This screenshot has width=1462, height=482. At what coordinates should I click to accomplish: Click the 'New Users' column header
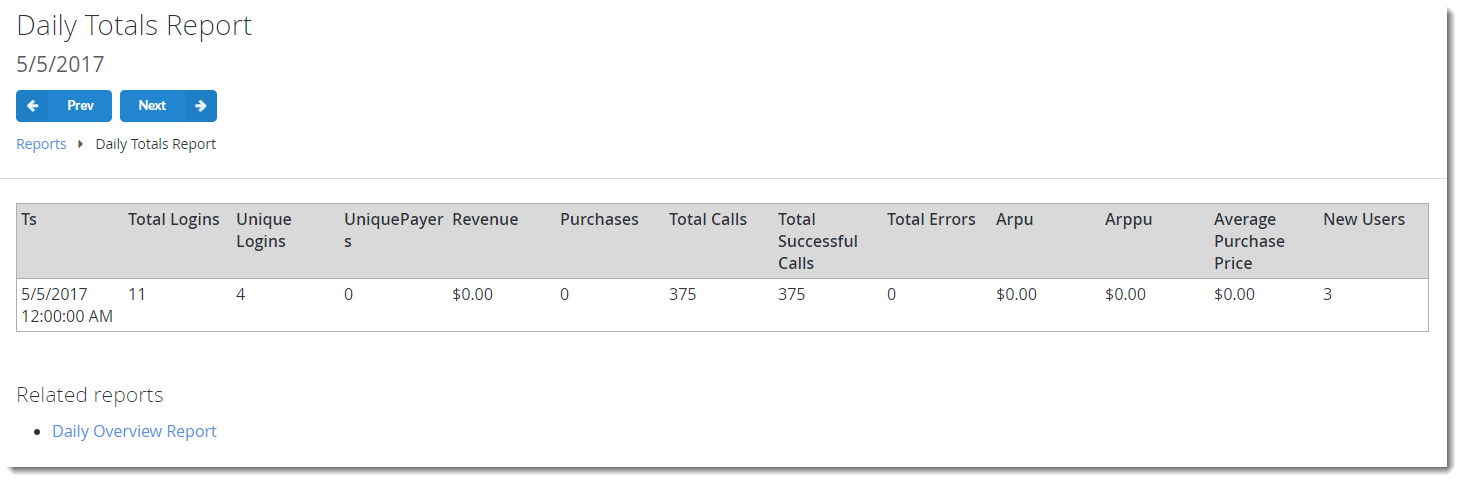tap(1364, 219)
